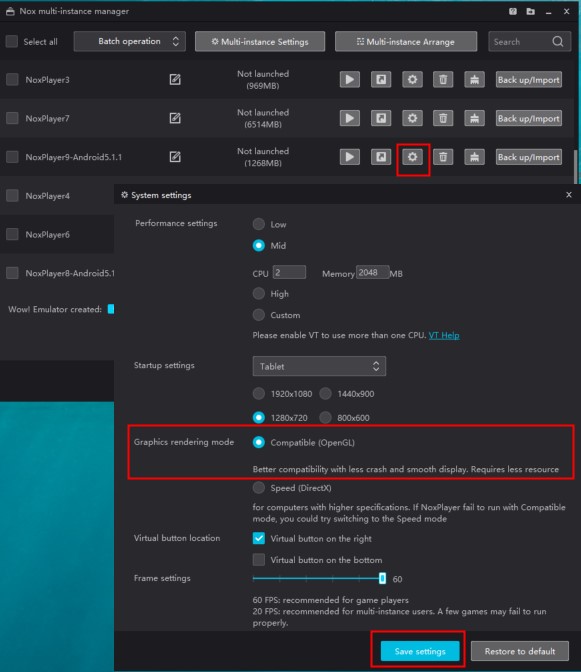Open Back up/Import for NoxPlayer7

tap(529, 118)
